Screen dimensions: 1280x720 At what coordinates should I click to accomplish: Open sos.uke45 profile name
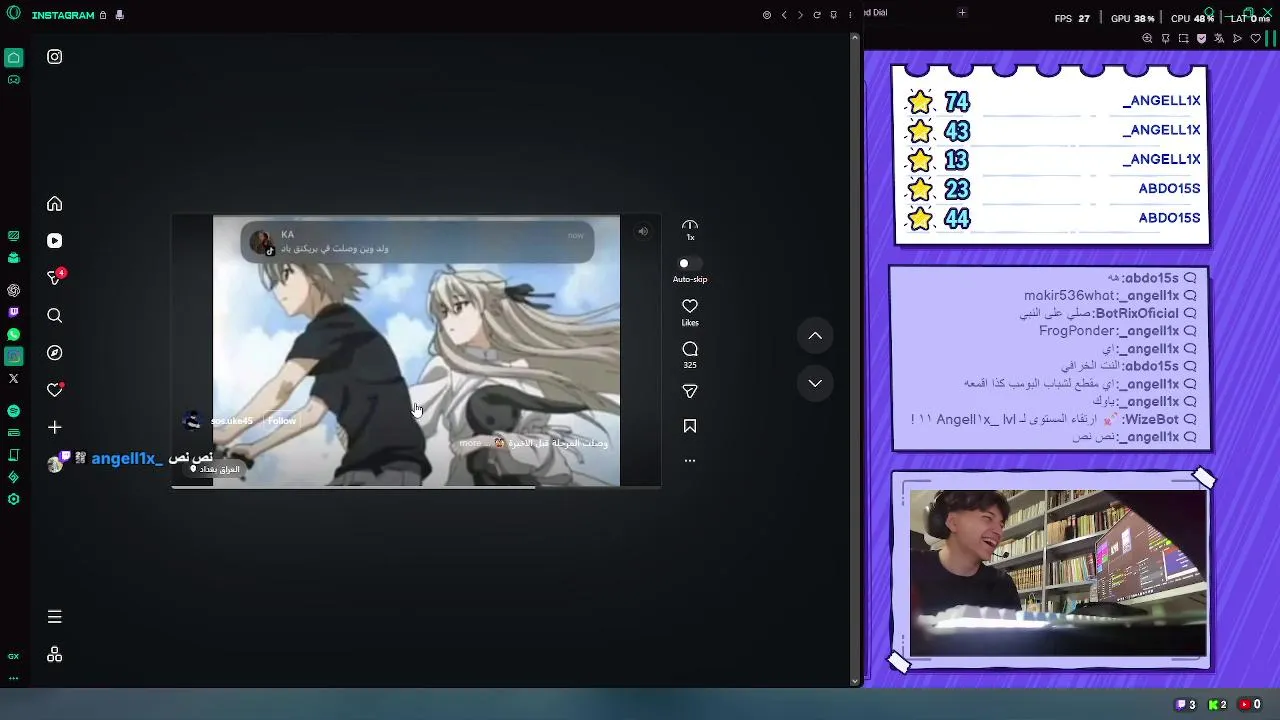pyautogui.click(x=232, y=421)
